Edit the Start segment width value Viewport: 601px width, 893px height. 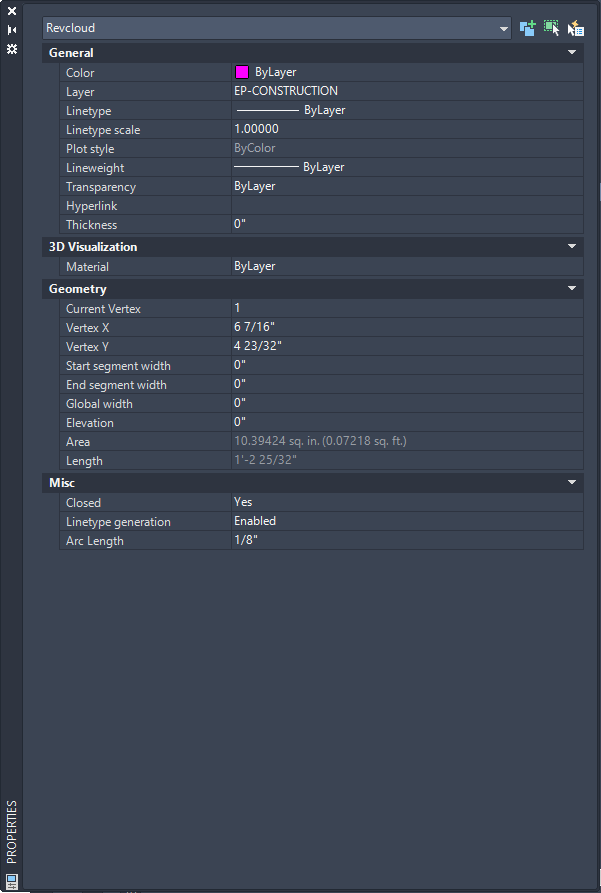pos(407,365)
